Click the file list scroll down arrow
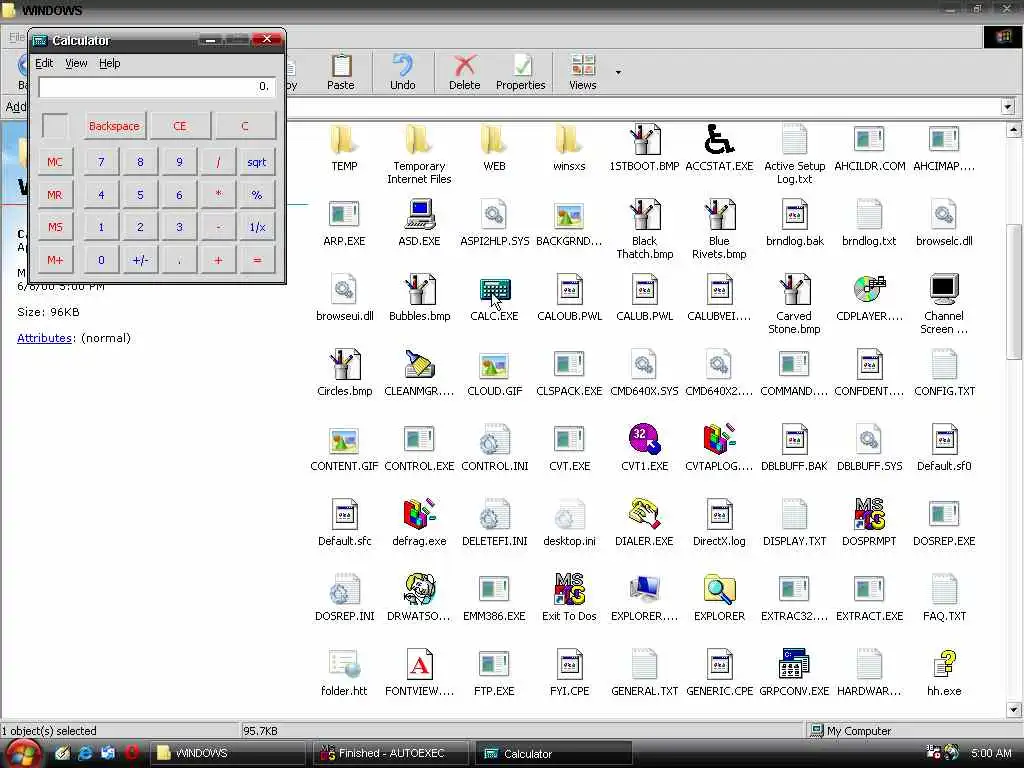1024x768 pixels. pyautogui.click(x=1014, y=709)
